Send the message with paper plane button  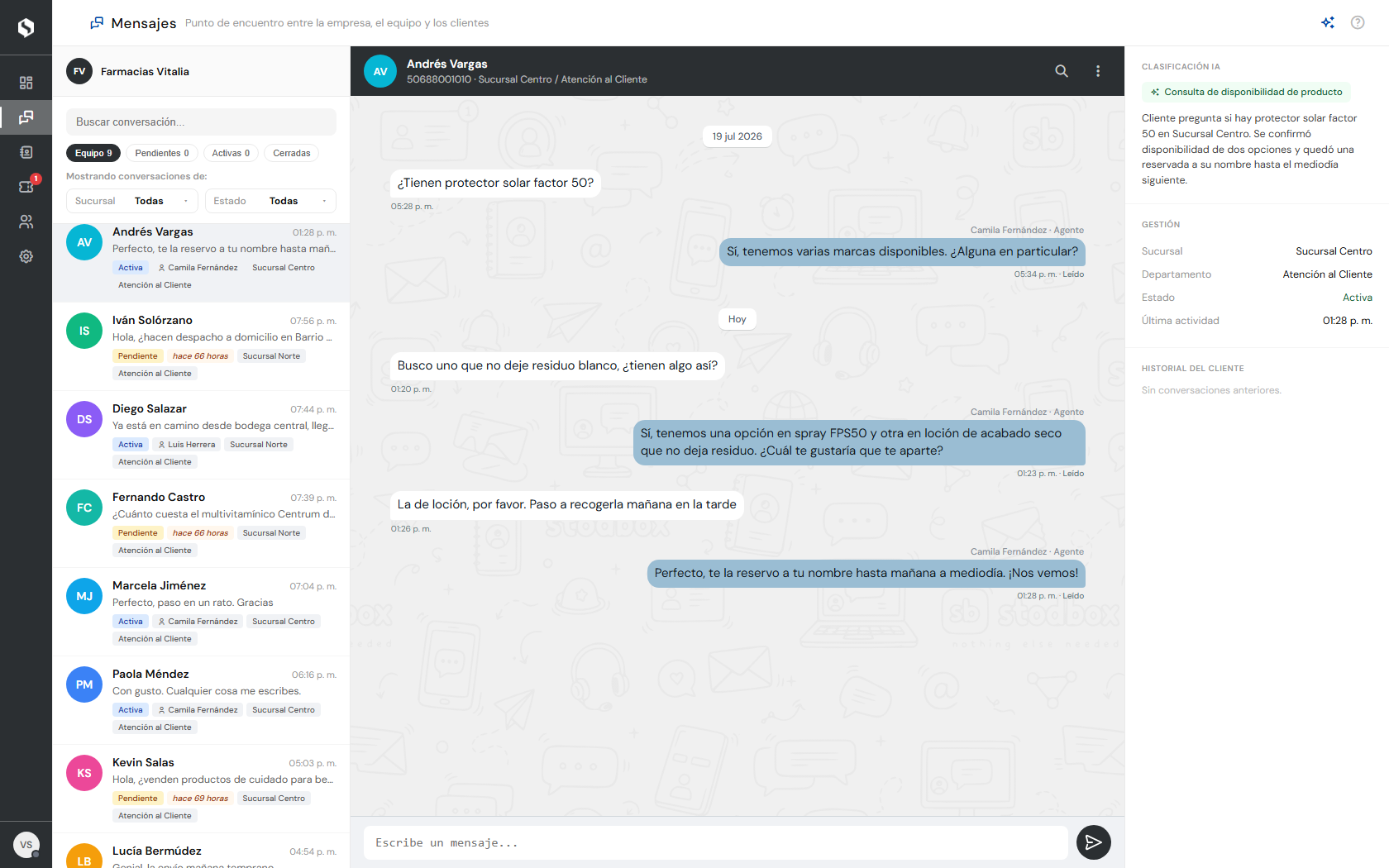pyautogui.click(x=1094, y=842)
